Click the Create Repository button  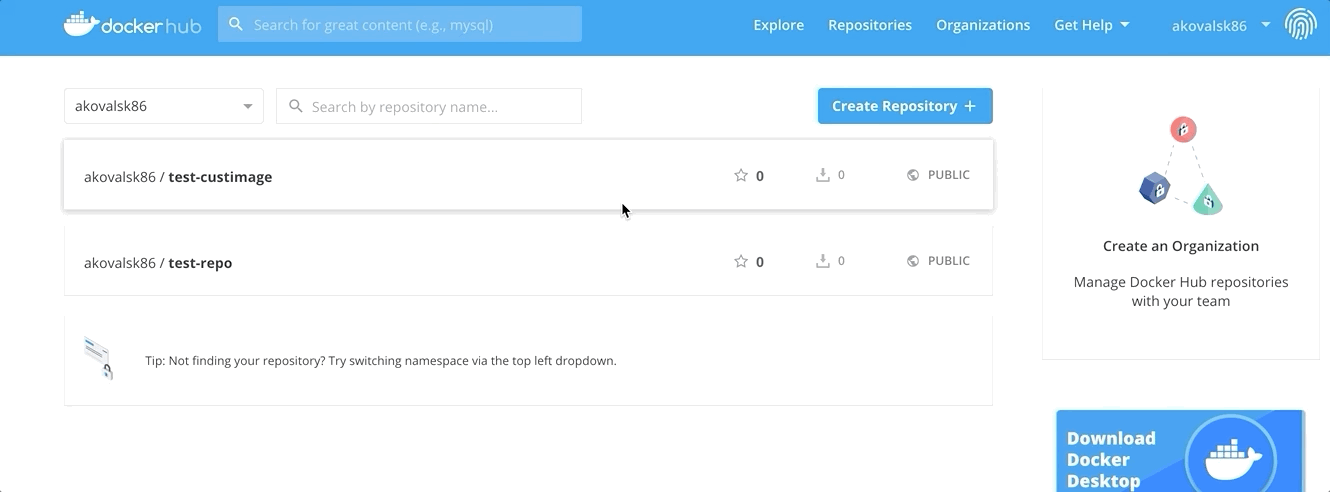[905, 106]
